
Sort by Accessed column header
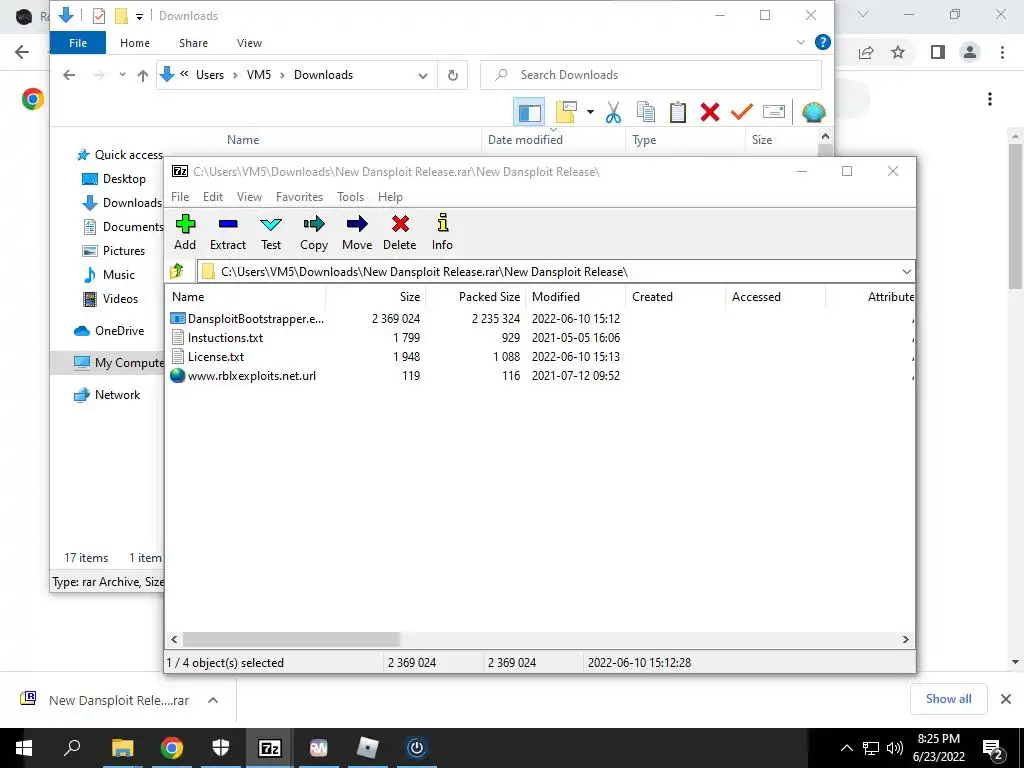tap(775, 296)
